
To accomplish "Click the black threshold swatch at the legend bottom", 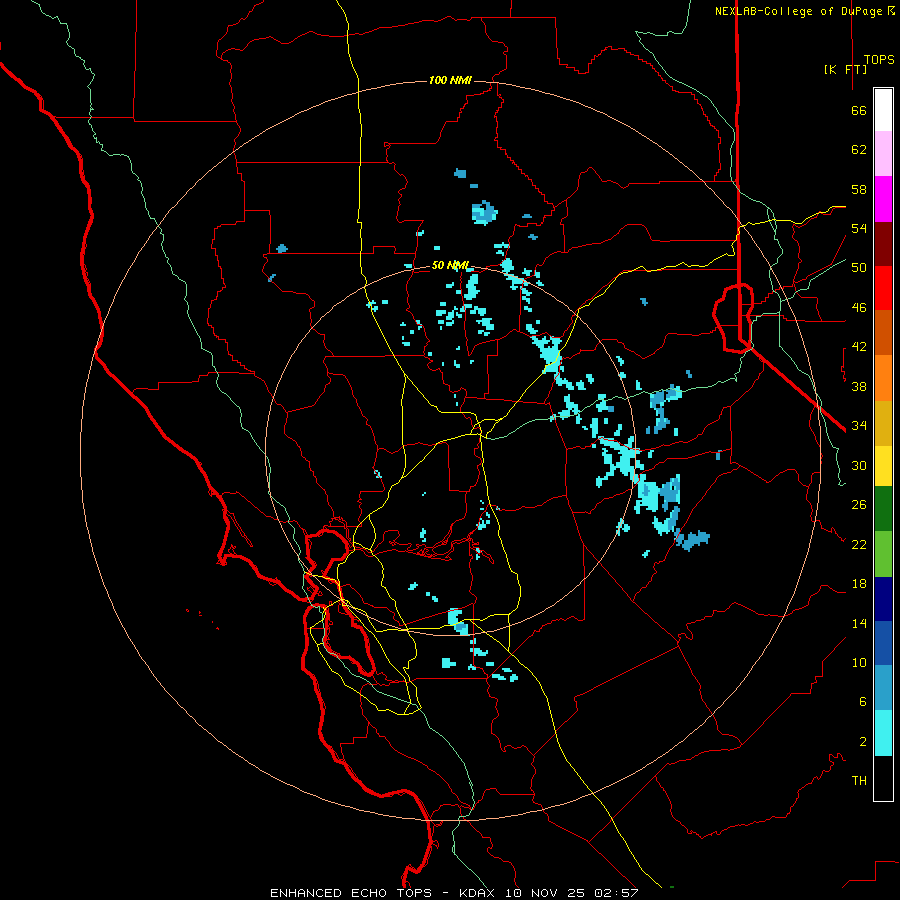I will [883, 778].
